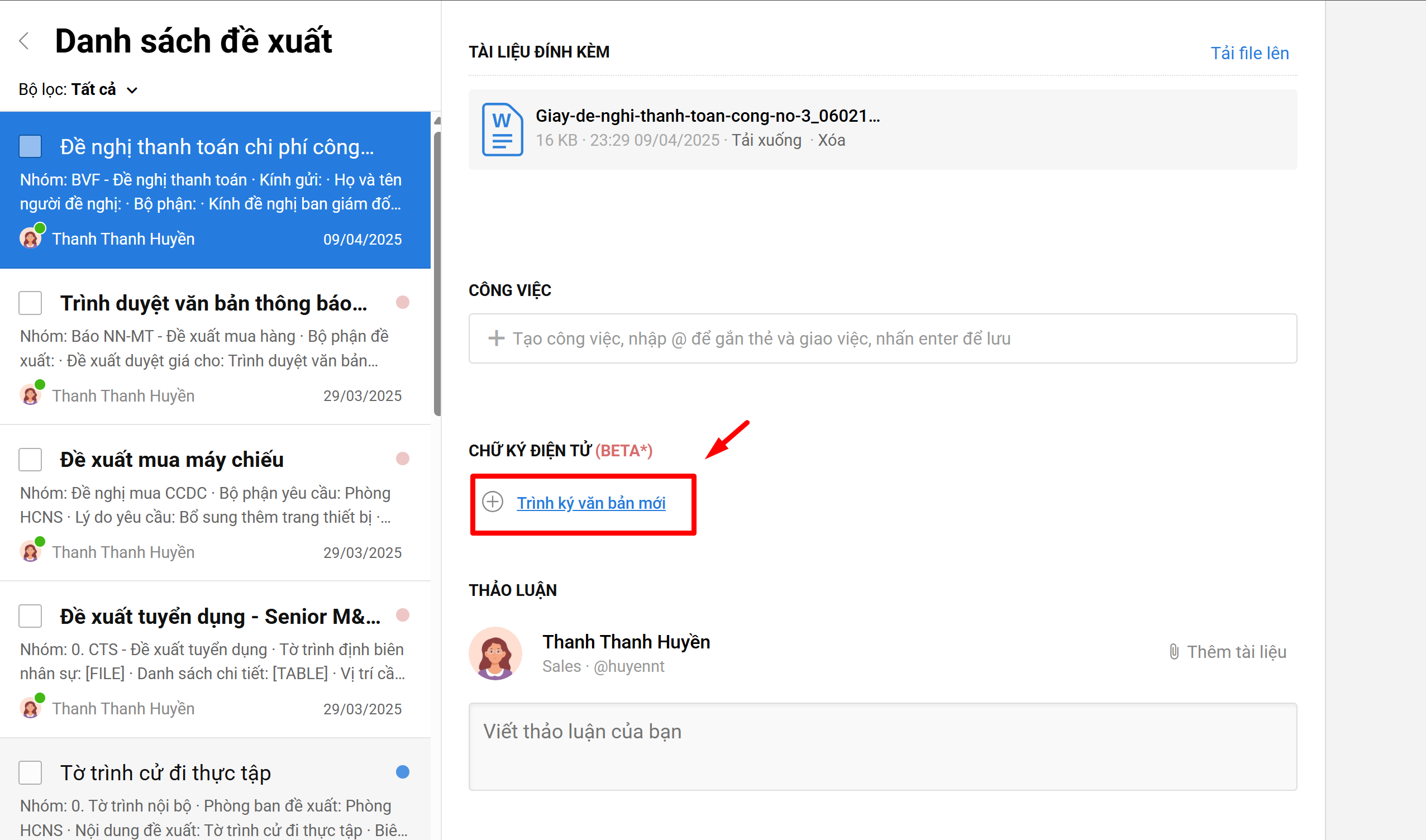
Task: Click the Tải file lên link
Action: tap(1249, 52)
